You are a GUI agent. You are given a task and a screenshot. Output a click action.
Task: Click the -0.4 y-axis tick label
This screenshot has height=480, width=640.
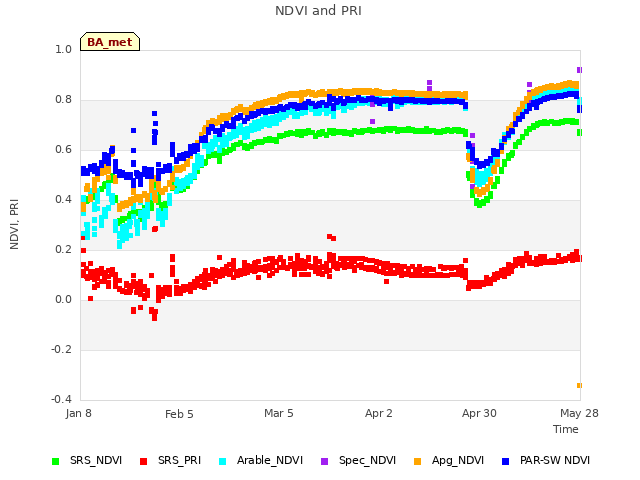tap(61, 399)
